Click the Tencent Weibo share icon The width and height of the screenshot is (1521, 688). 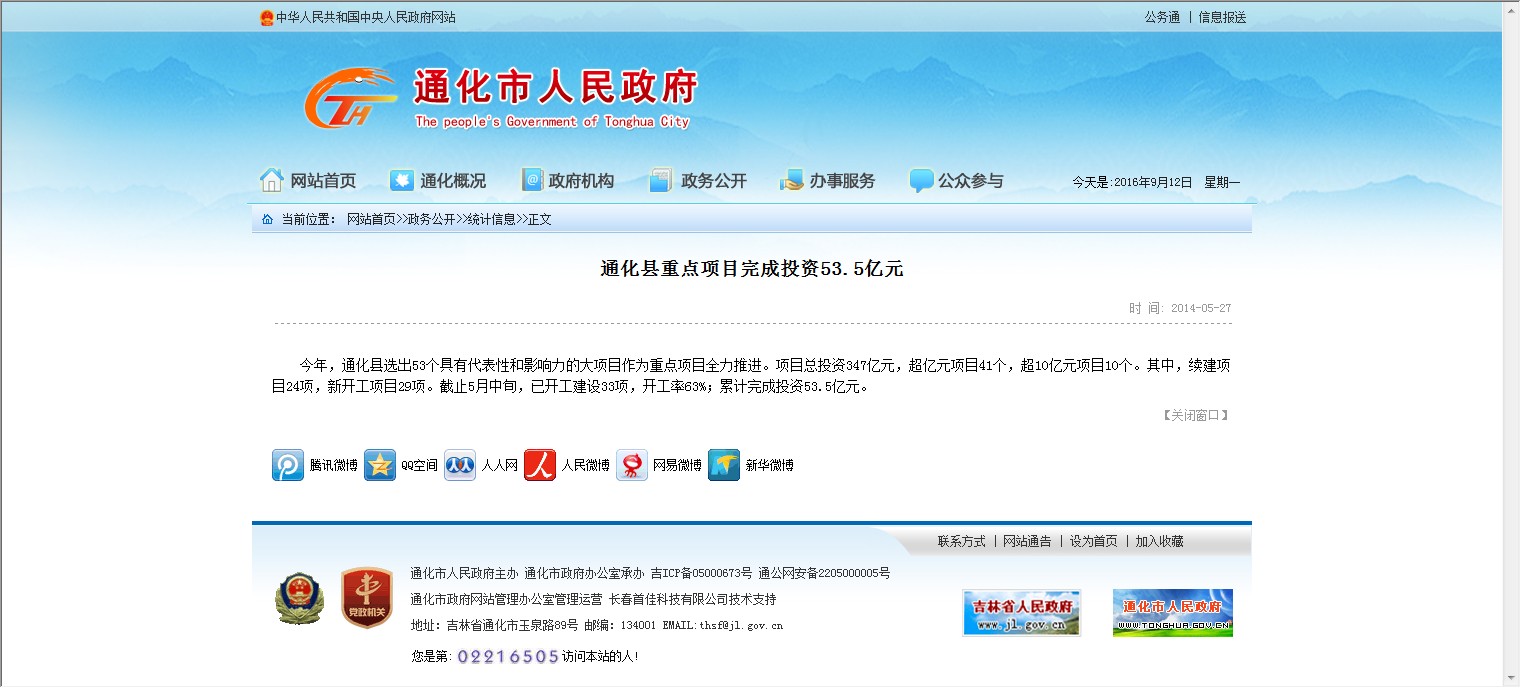(288, 465)
